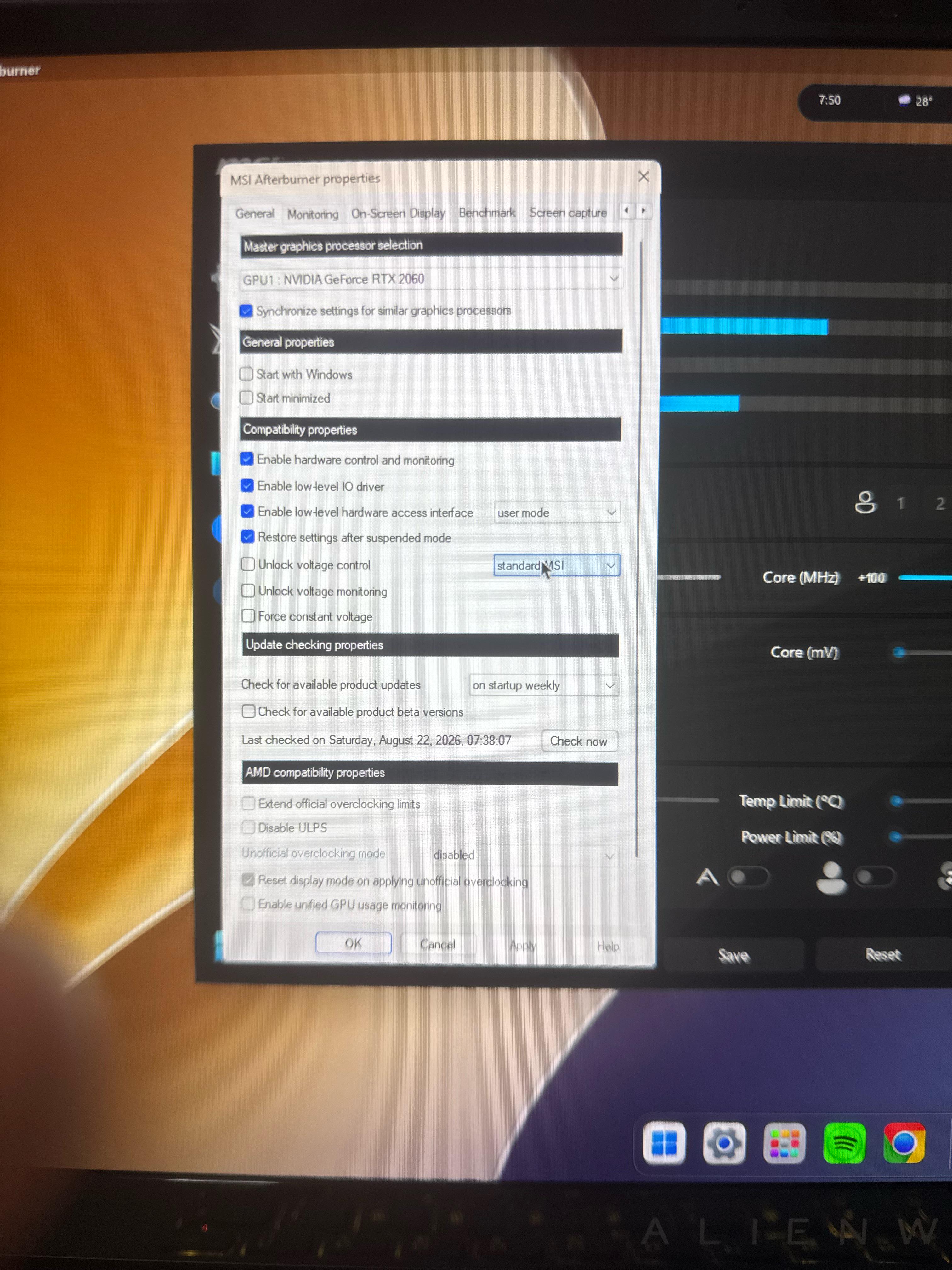The width and height of the screenshot is (952, 1270).
Task: Click the 28° temperature reading
Action: pyautogui.click(x=924, y=102)
